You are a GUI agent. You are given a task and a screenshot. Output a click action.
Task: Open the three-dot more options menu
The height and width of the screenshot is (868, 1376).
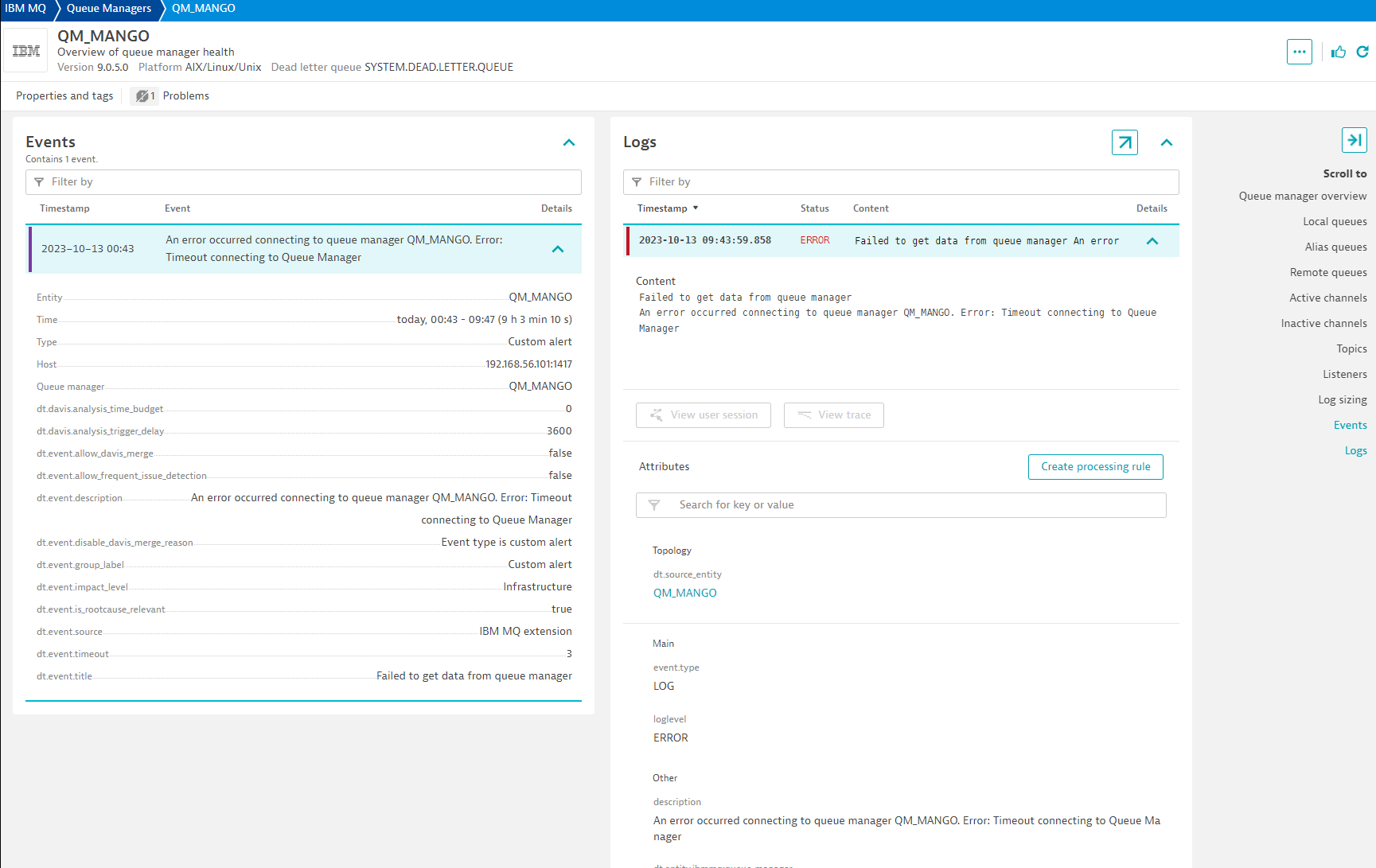1299,52
